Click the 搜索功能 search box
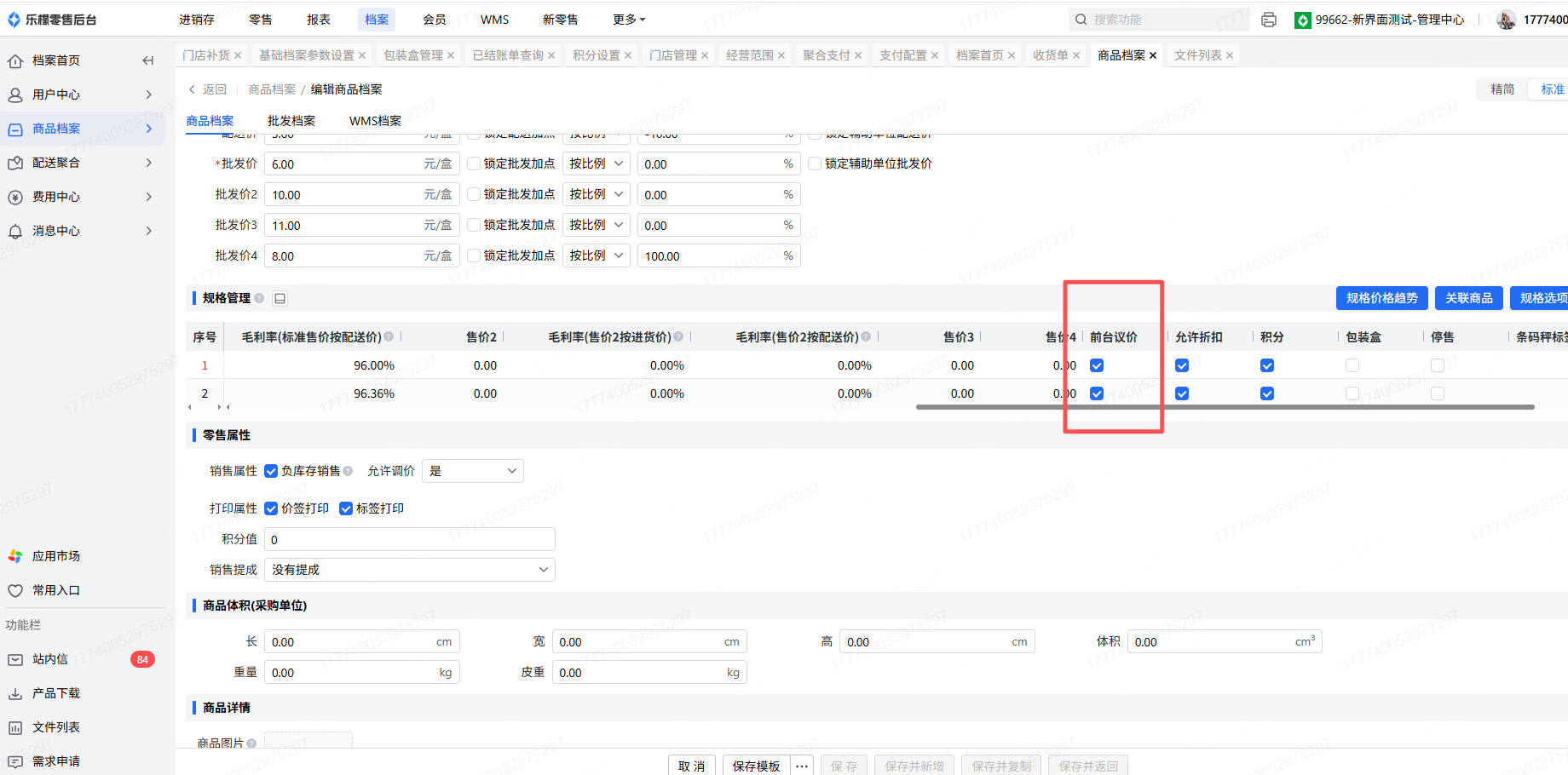The height and width of the screenshot is (775, 1568). tap(1159, 20)
